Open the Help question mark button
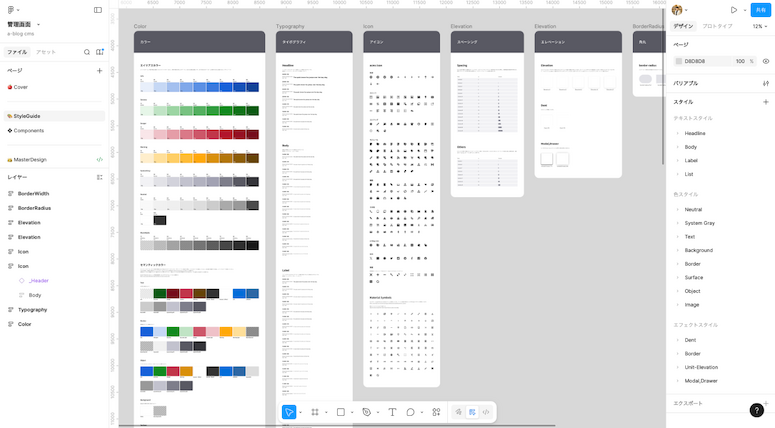 [757, 410]
